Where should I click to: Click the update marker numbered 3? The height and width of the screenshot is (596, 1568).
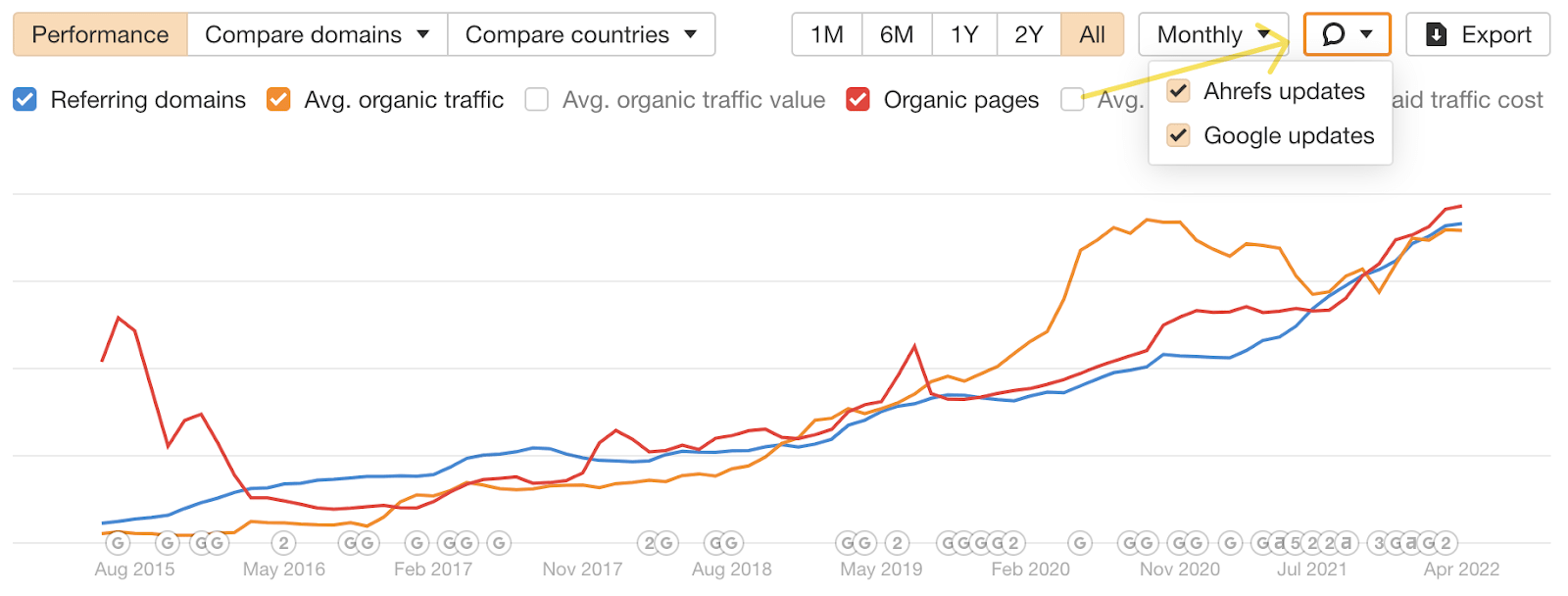click(1380, 543)
